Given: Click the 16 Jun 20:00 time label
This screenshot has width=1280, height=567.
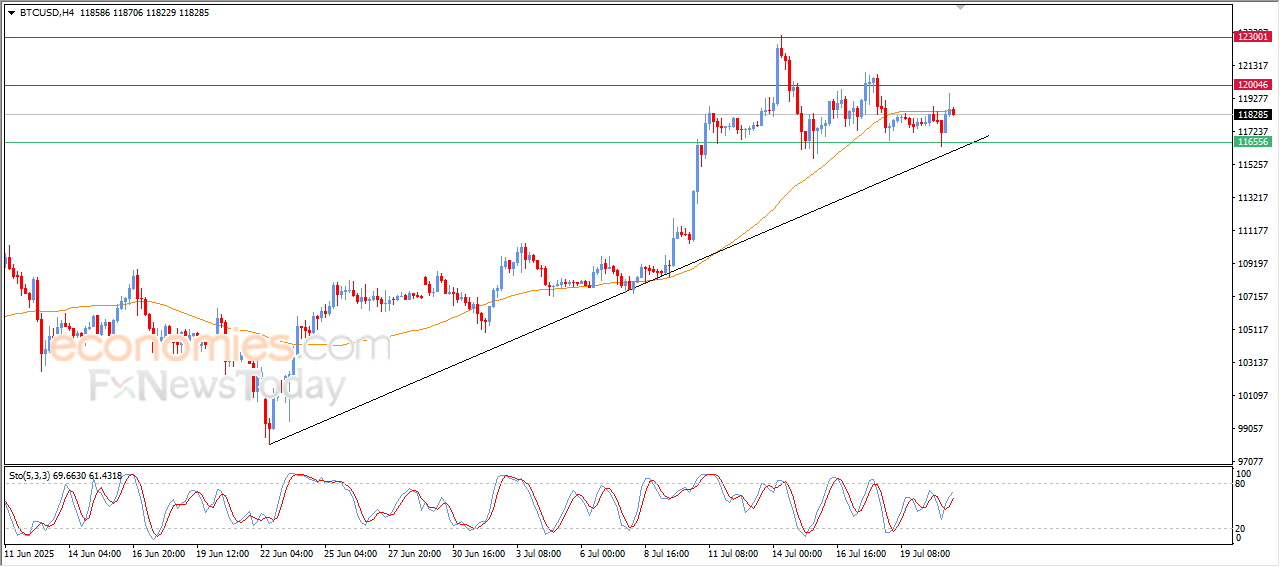Looking at the screenshot, I should [x=159, y=552].
